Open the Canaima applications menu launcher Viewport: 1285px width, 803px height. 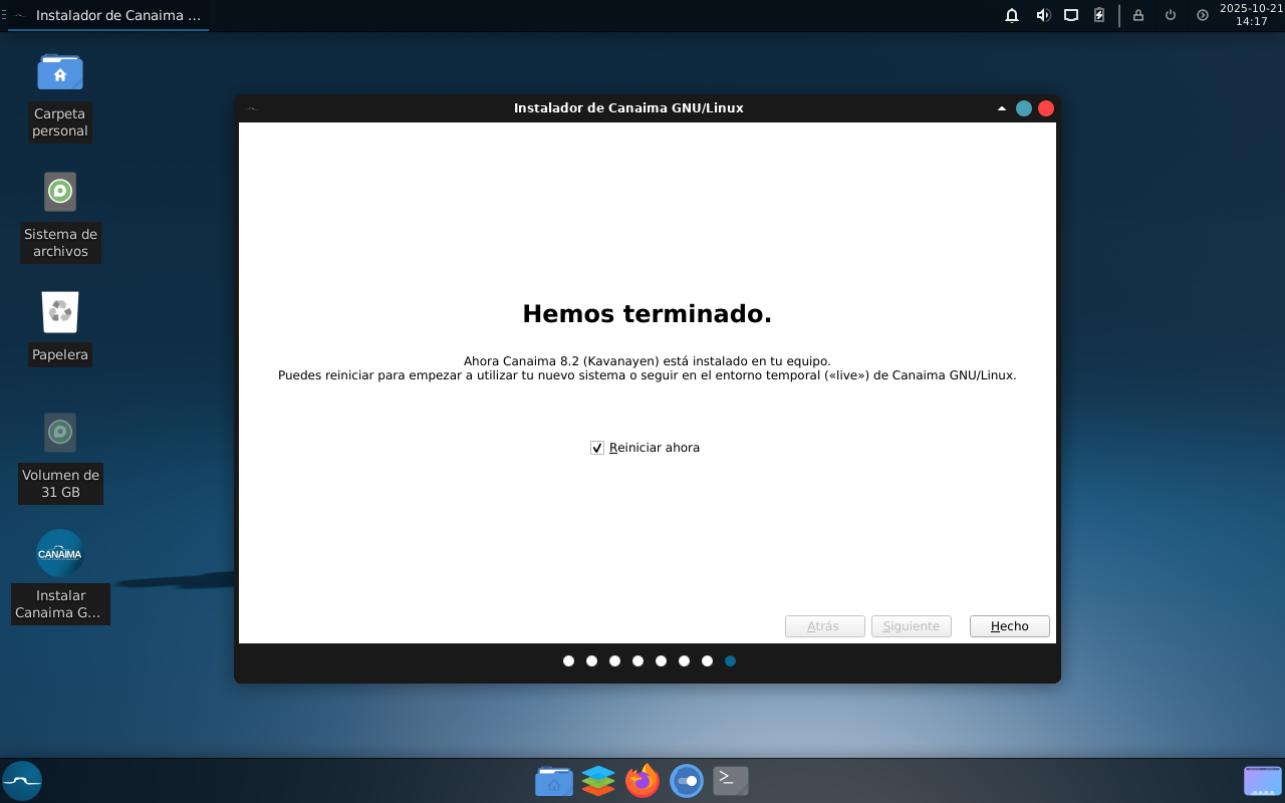pyautogui.click(x=22, y=781)
